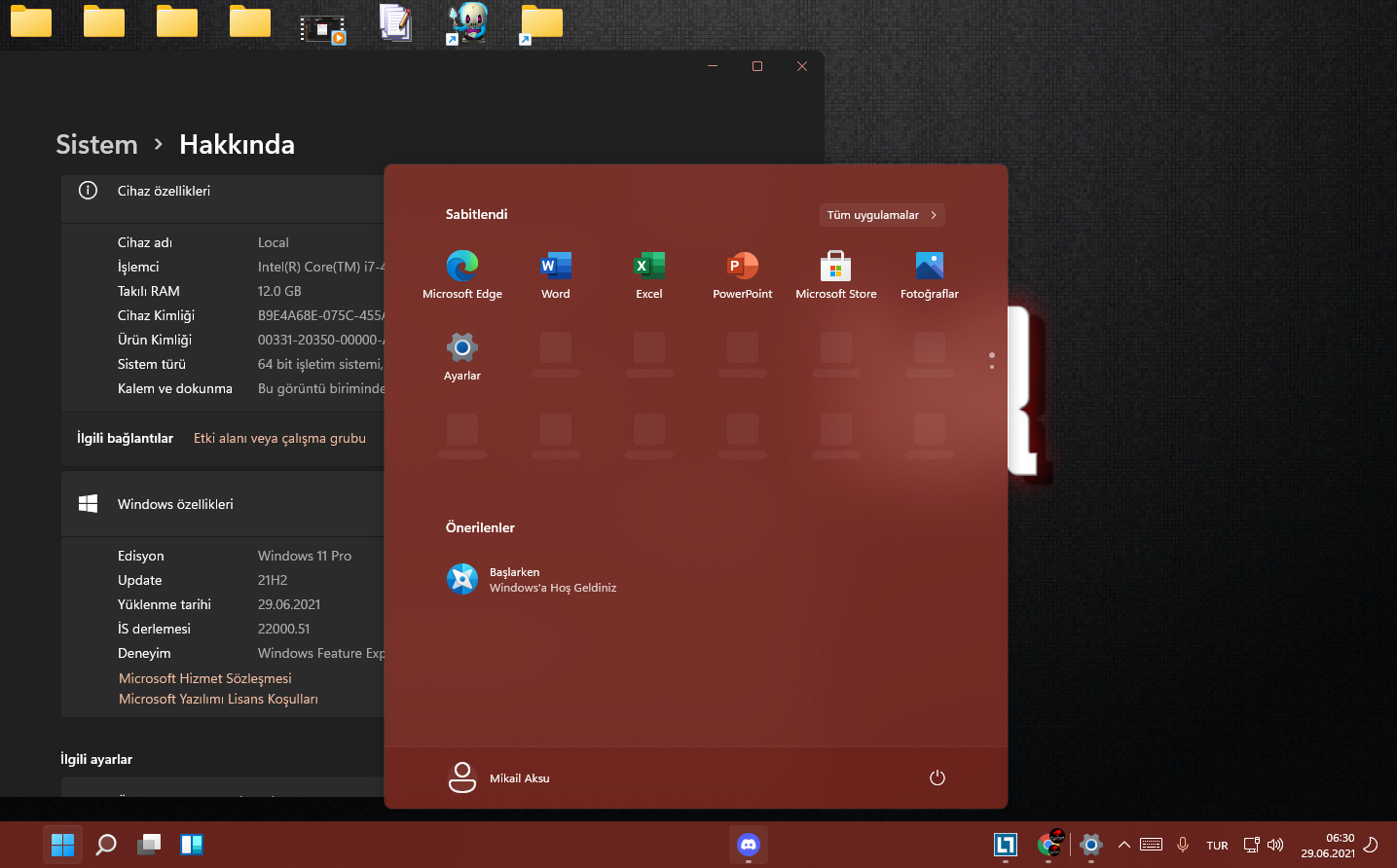This screenshot has height=868, width=1397.
Task: Open the Mikail Aksu user account menu
Action: pos(499,778)
